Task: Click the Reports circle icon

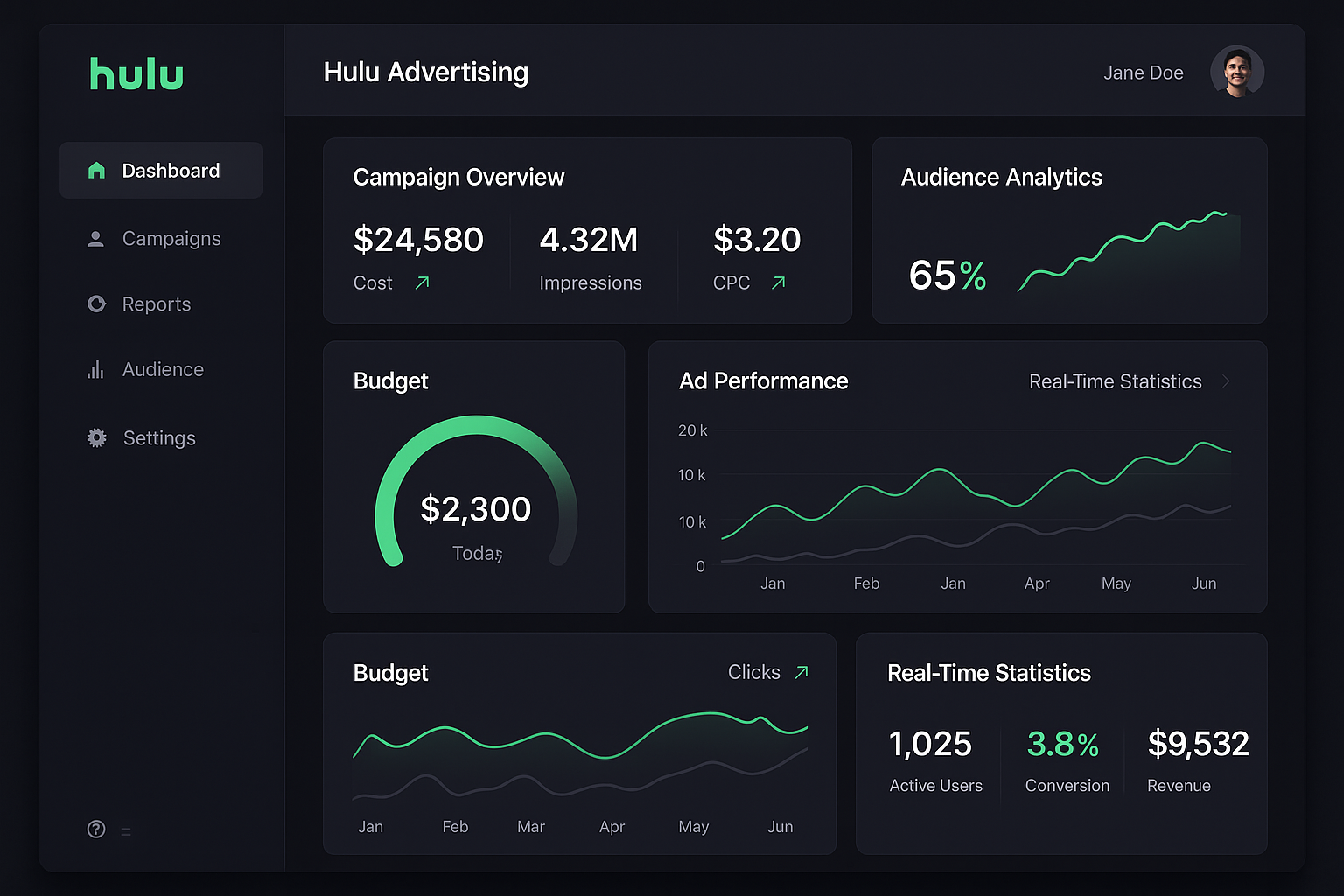Action: click(x=96, y=304)
